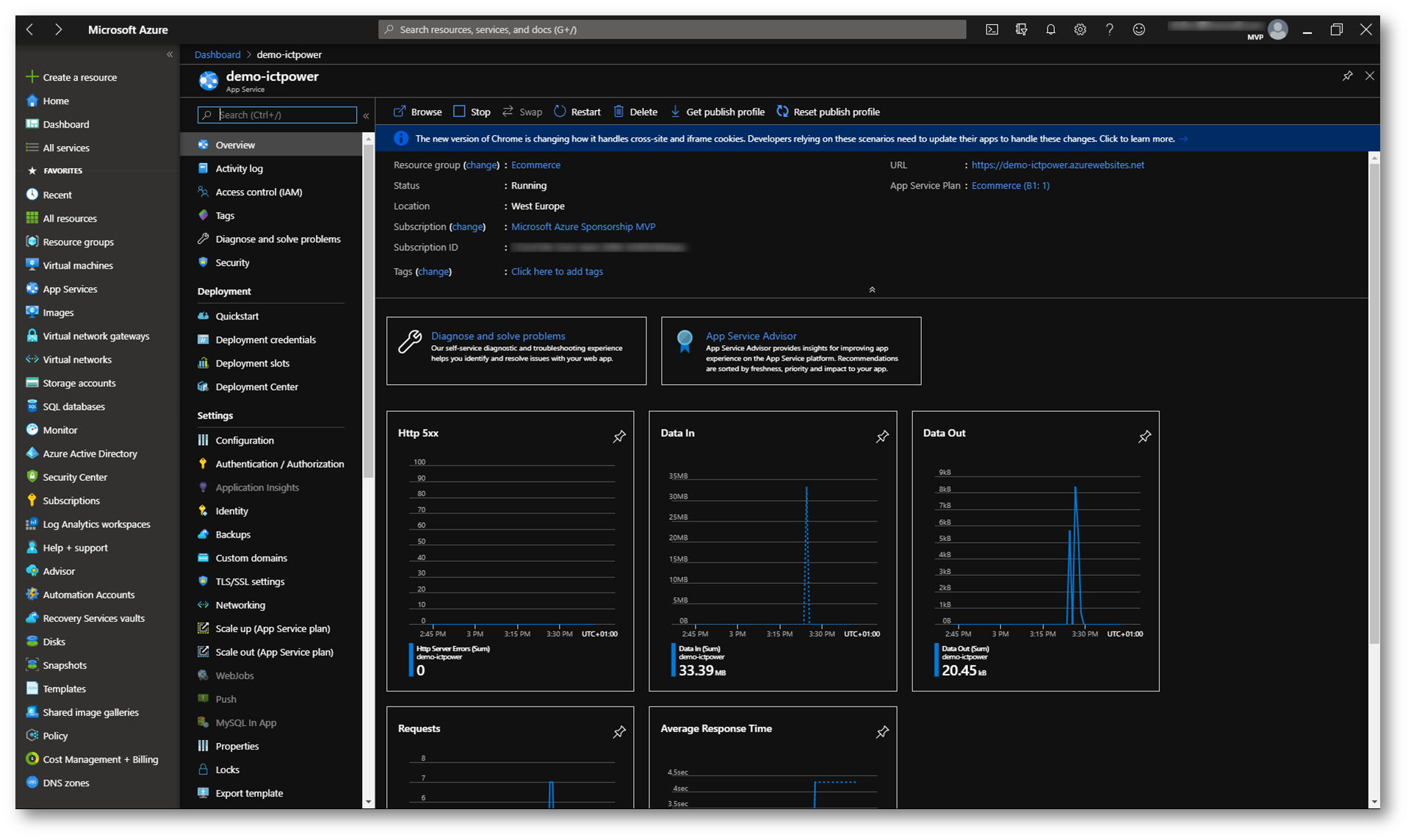Click here to add tags link

click(557, 272)
